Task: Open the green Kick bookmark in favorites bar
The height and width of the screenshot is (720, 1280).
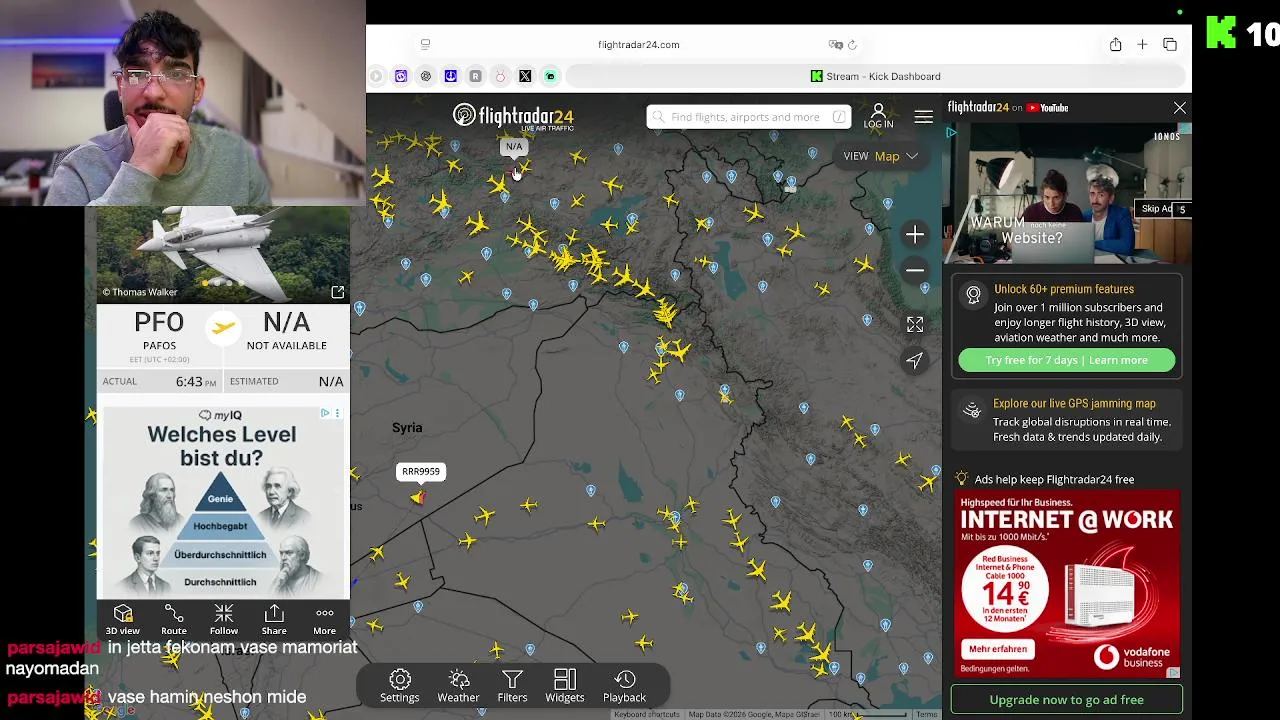Action: click(550, 76)
